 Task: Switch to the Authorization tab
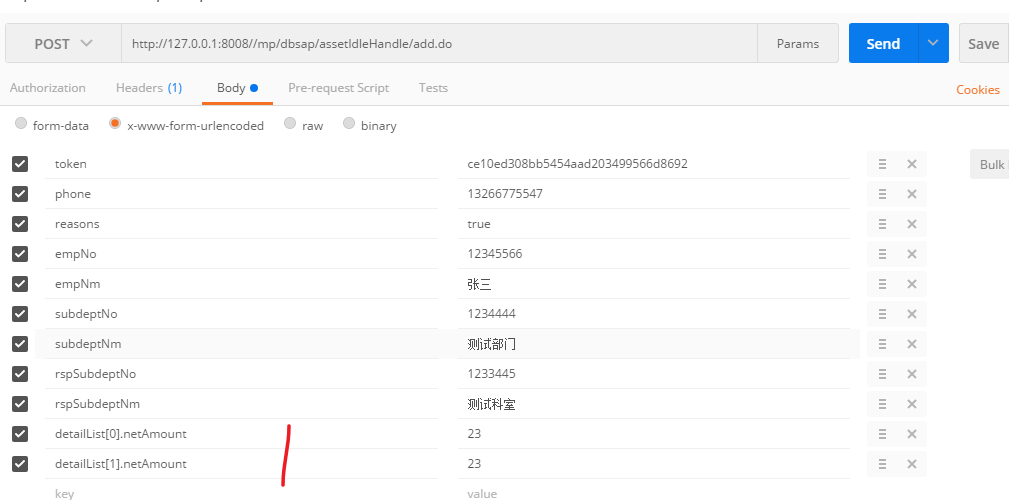[48, 88]
